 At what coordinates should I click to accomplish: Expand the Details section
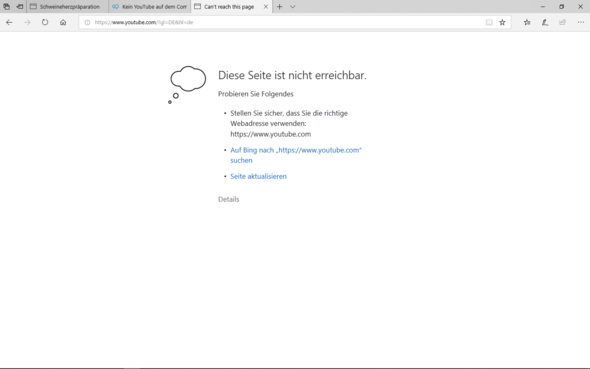point(228,199)
